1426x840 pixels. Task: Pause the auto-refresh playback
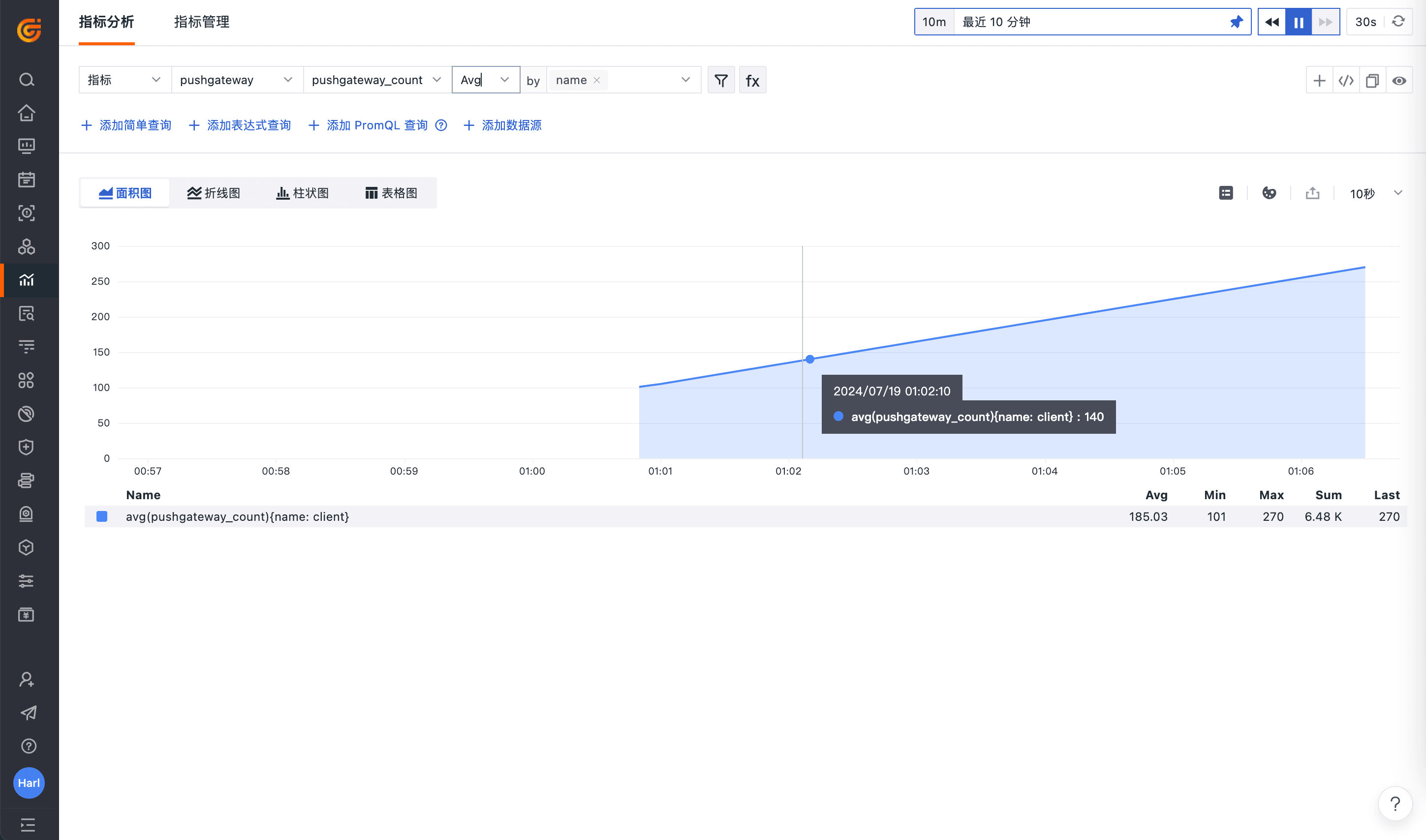tap(1299, 22)
